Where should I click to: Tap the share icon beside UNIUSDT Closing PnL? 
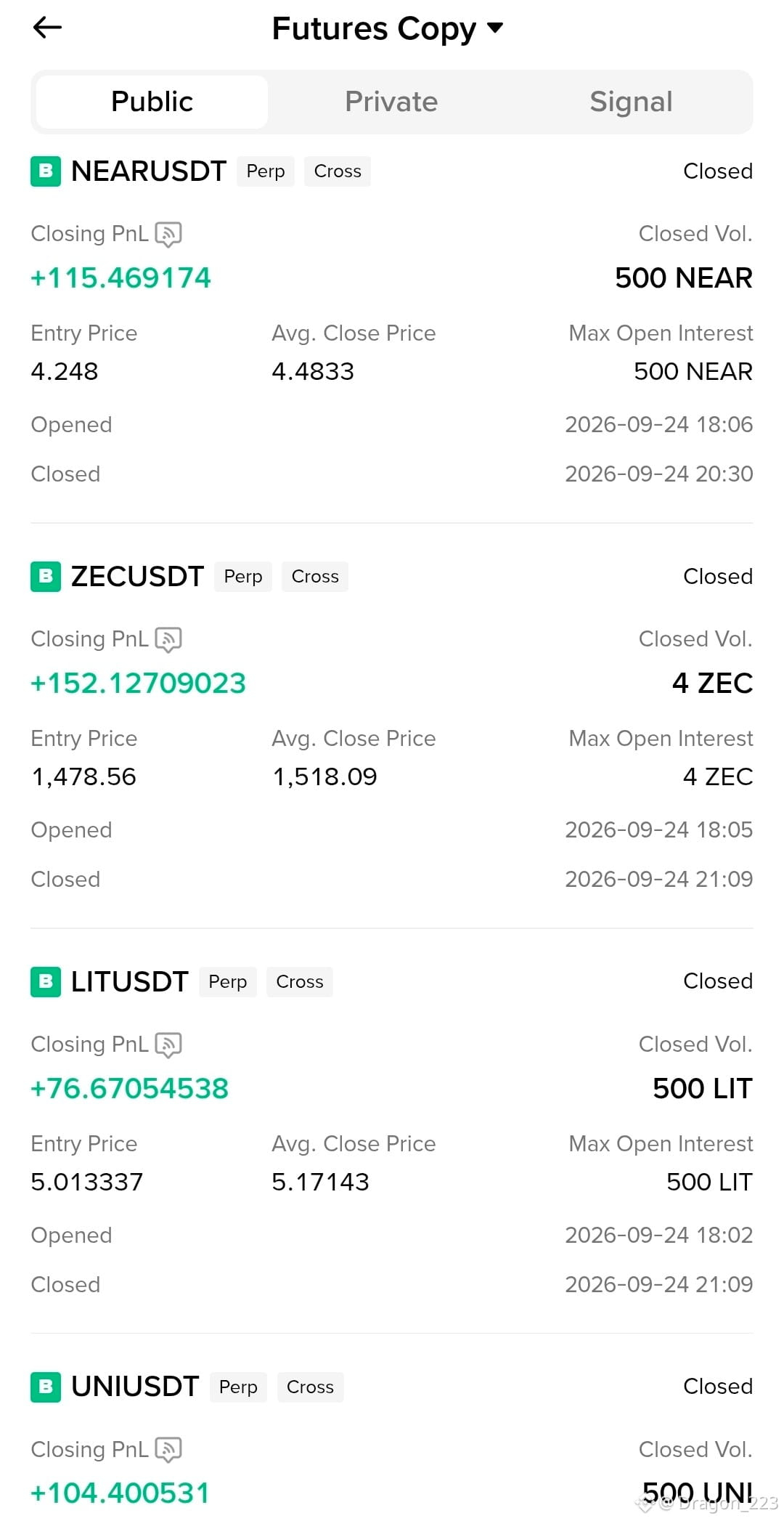click(168, 1450)
